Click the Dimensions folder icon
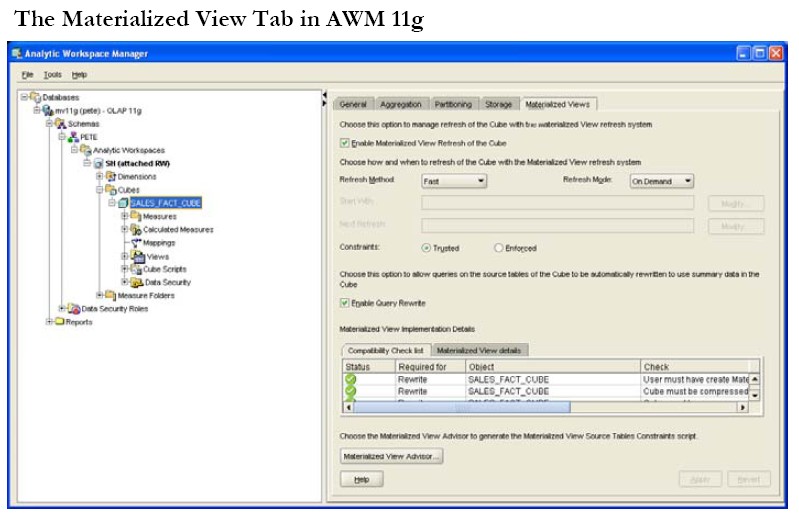799x516 pixels. click(x=111, y=176)
